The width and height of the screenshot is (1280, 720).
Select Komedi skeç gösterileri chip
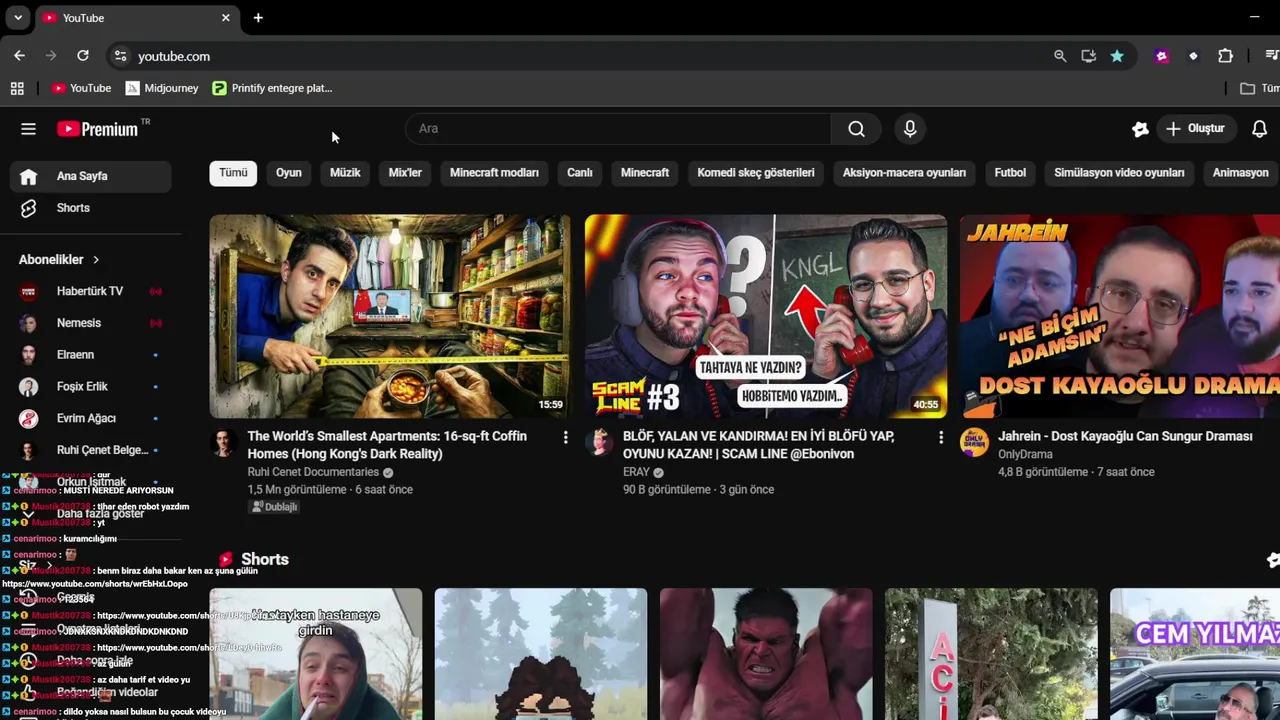[x=756, y=173]
